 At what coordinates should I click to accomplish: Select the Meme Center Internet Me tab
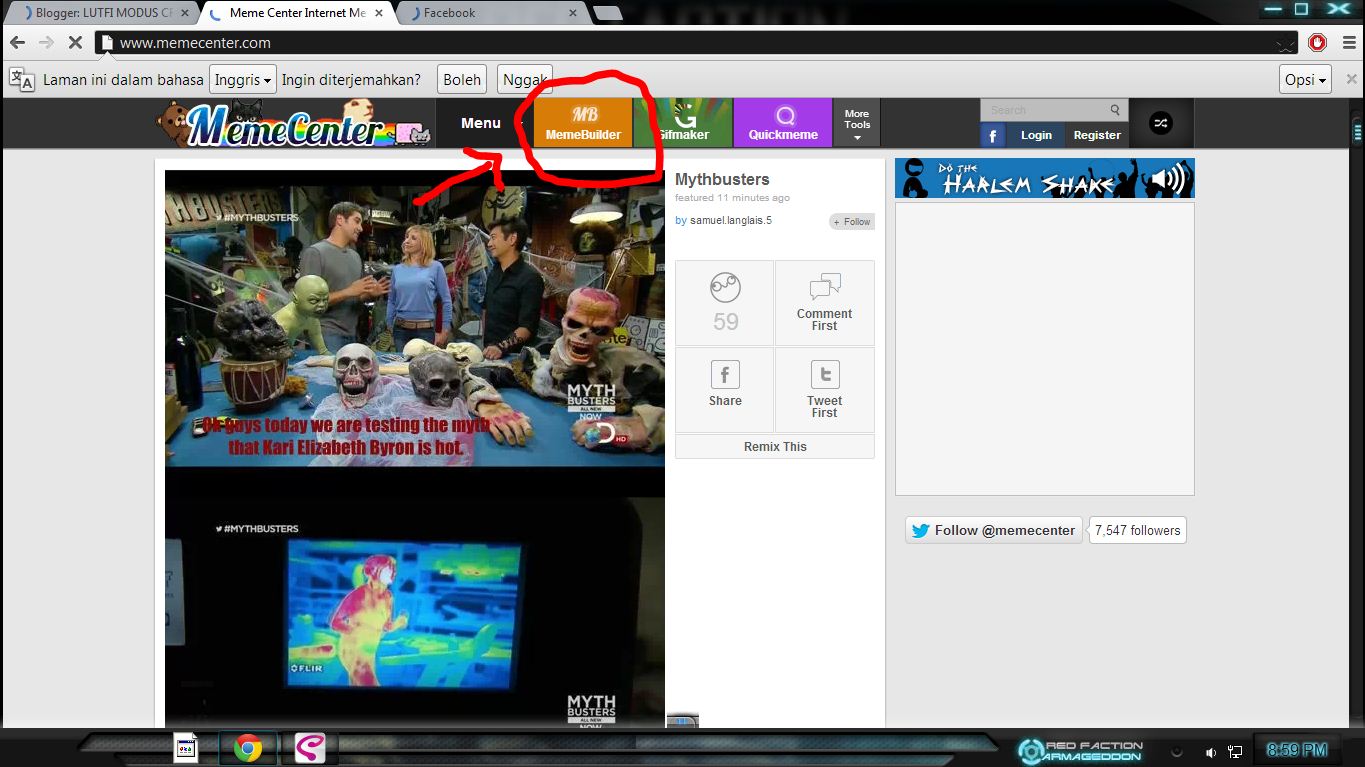click(298, 13)
